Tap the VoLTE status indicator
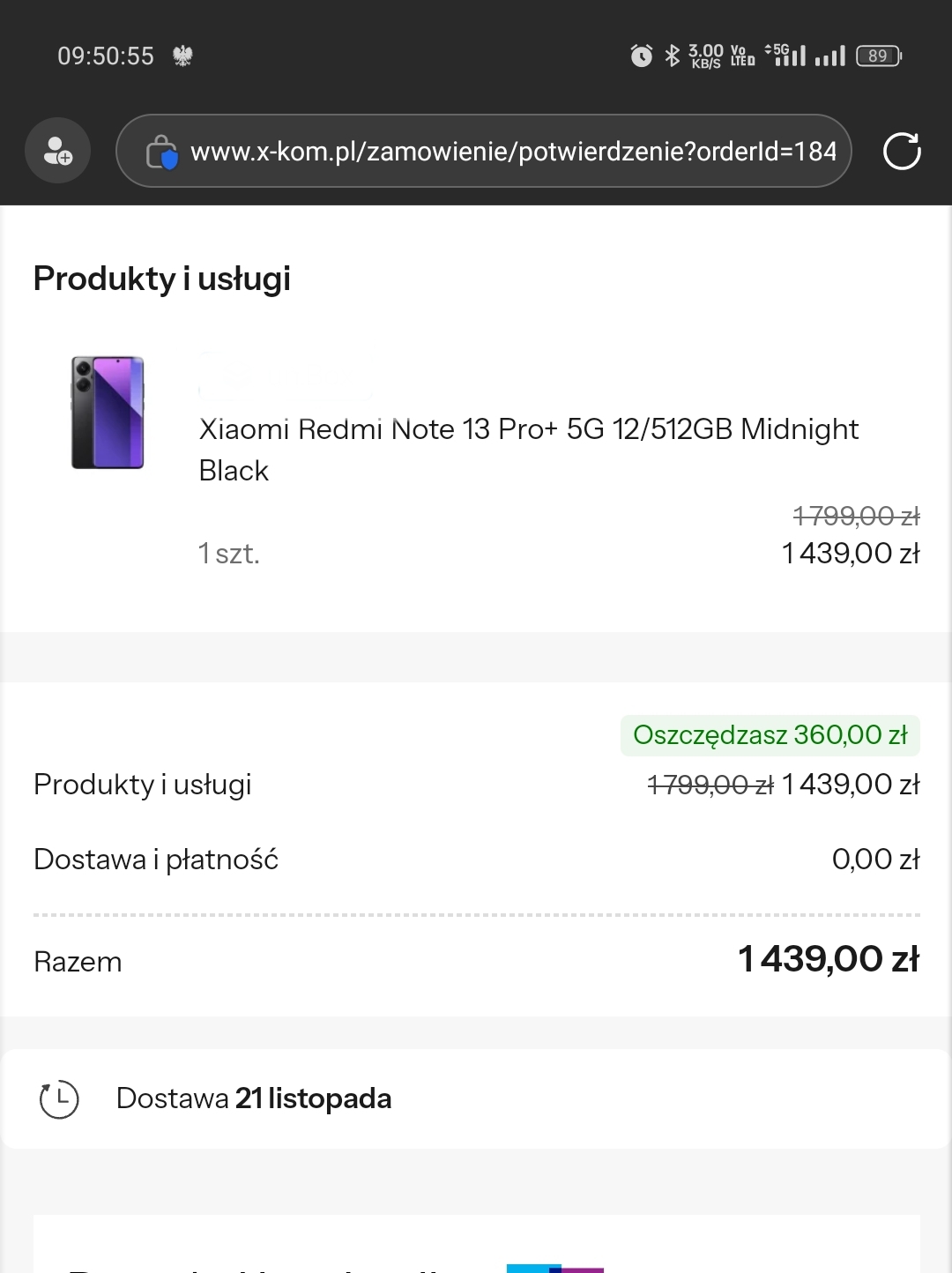 [742, 56]
